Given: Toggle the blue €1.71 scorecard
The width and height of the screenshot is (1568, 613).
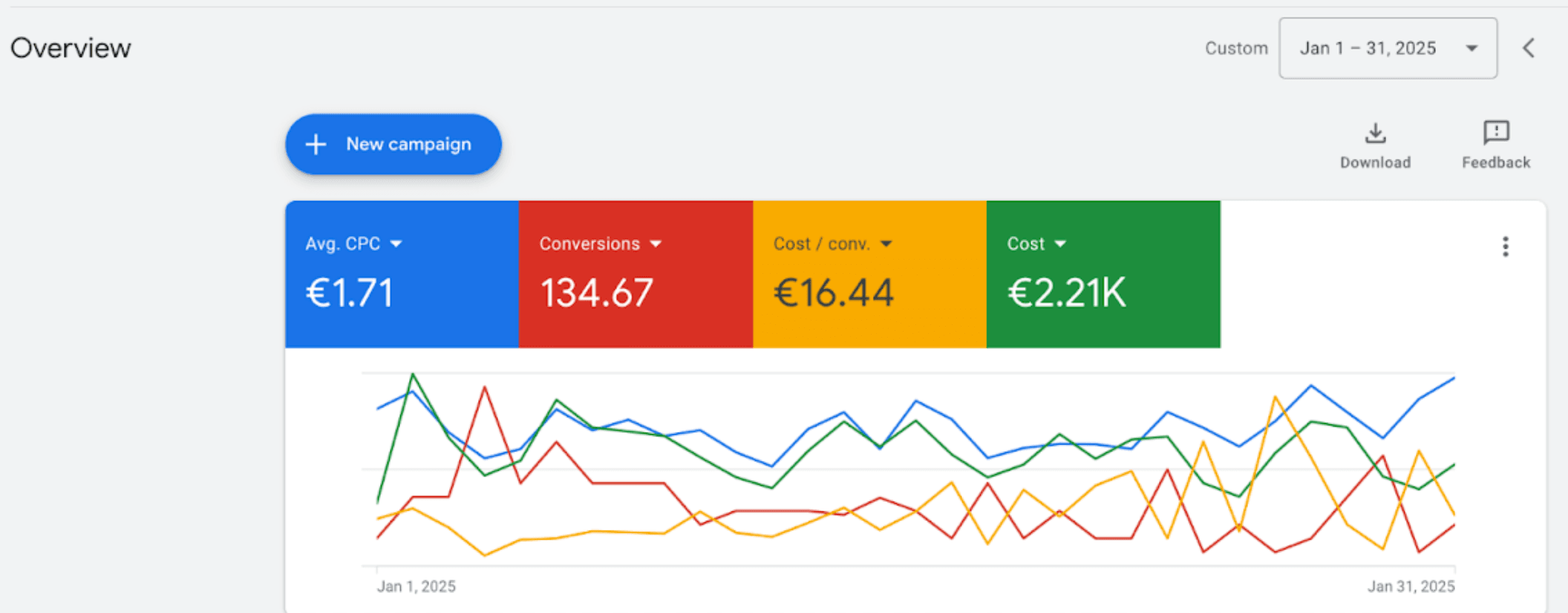Looking at the screenshot, I should point(402,292).
